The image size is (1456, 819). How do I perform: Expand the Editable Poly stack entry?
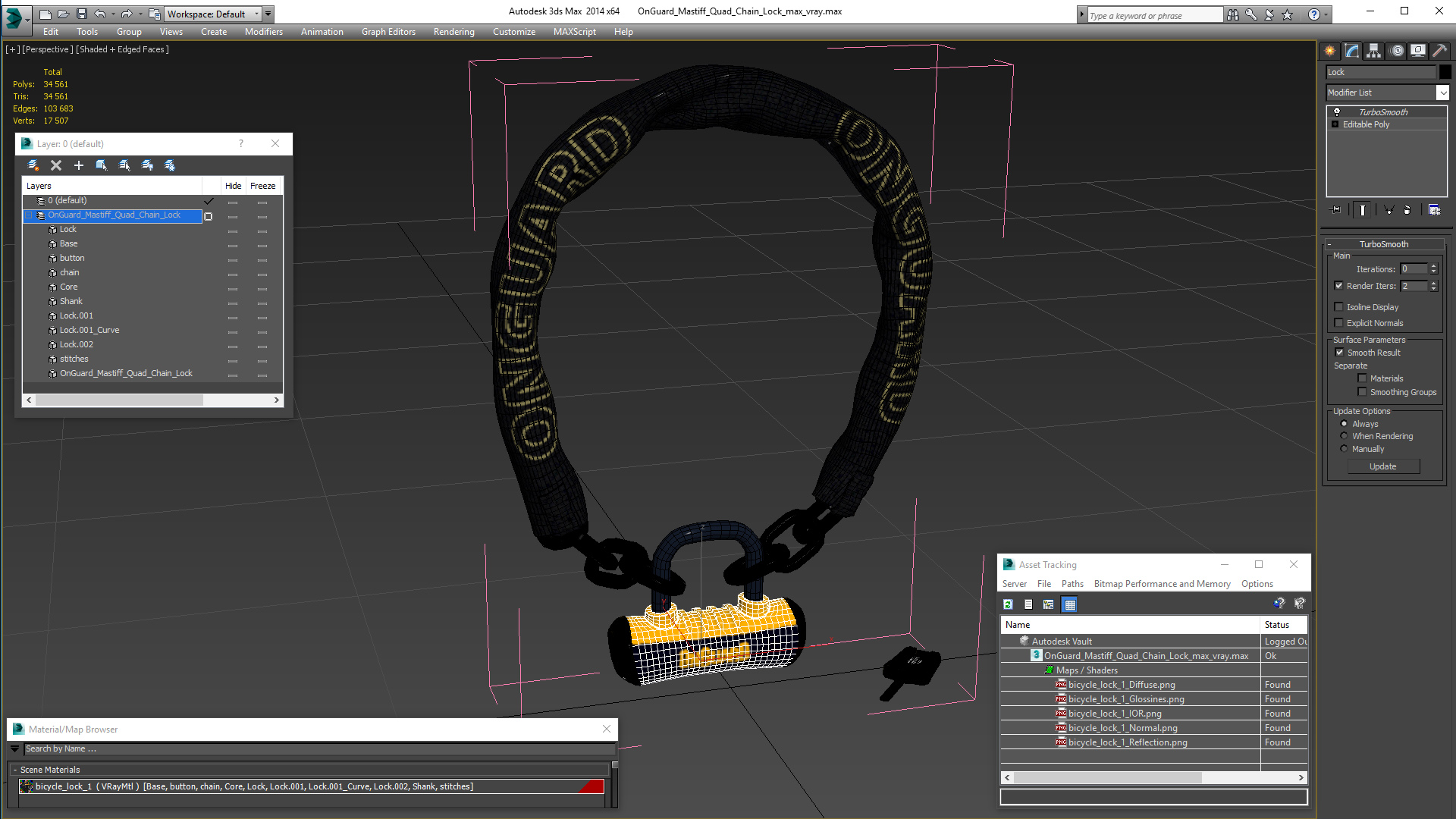click(1335, 124)
